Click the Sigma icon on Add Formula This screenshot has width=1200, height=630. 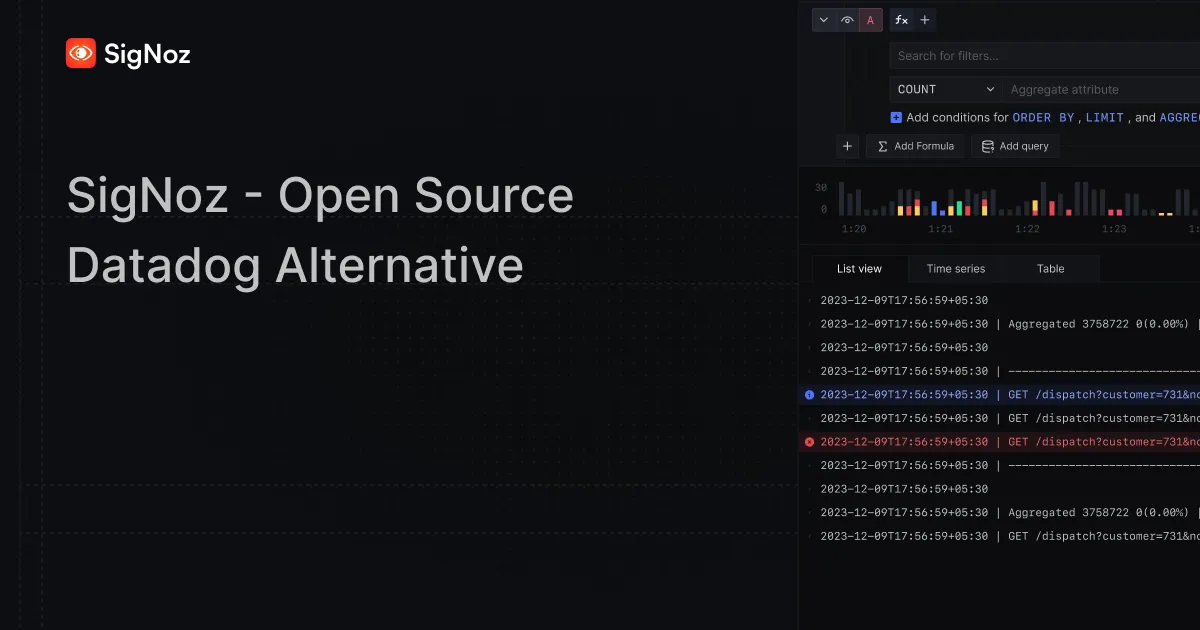[x=882, y=146]
